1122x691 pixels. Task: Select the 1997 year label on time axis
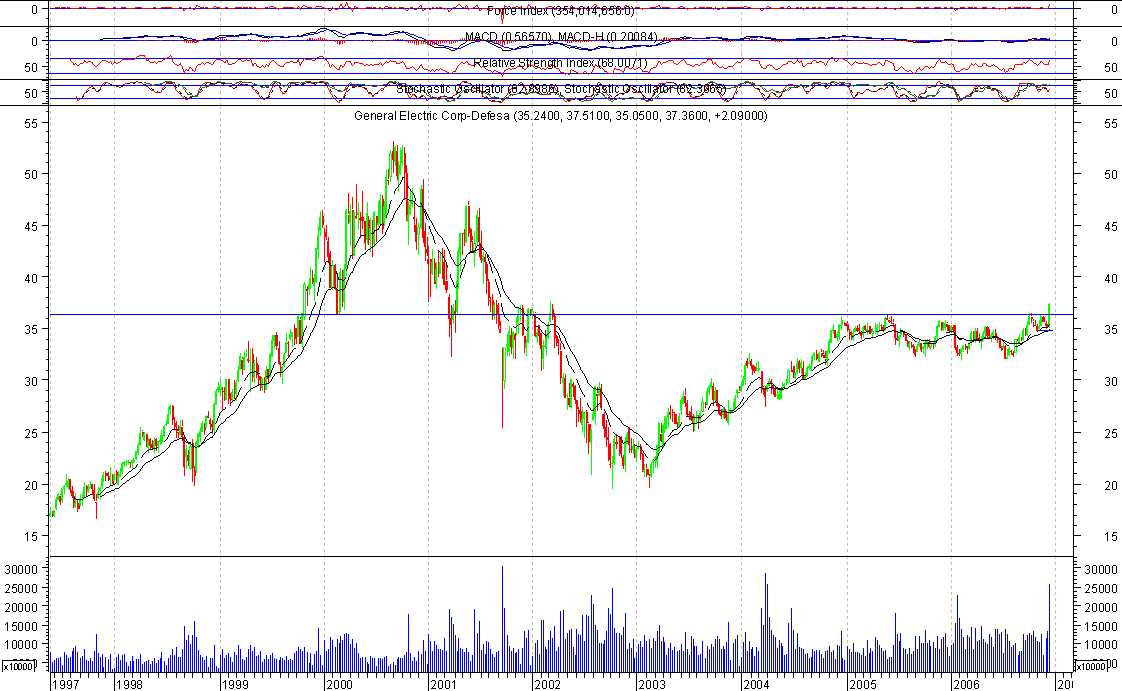66,684
